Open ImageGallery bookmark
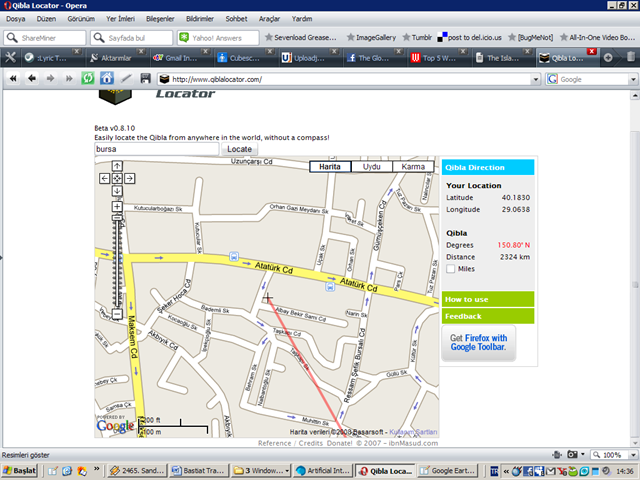The image size is (640, 480). pos(371,38)
